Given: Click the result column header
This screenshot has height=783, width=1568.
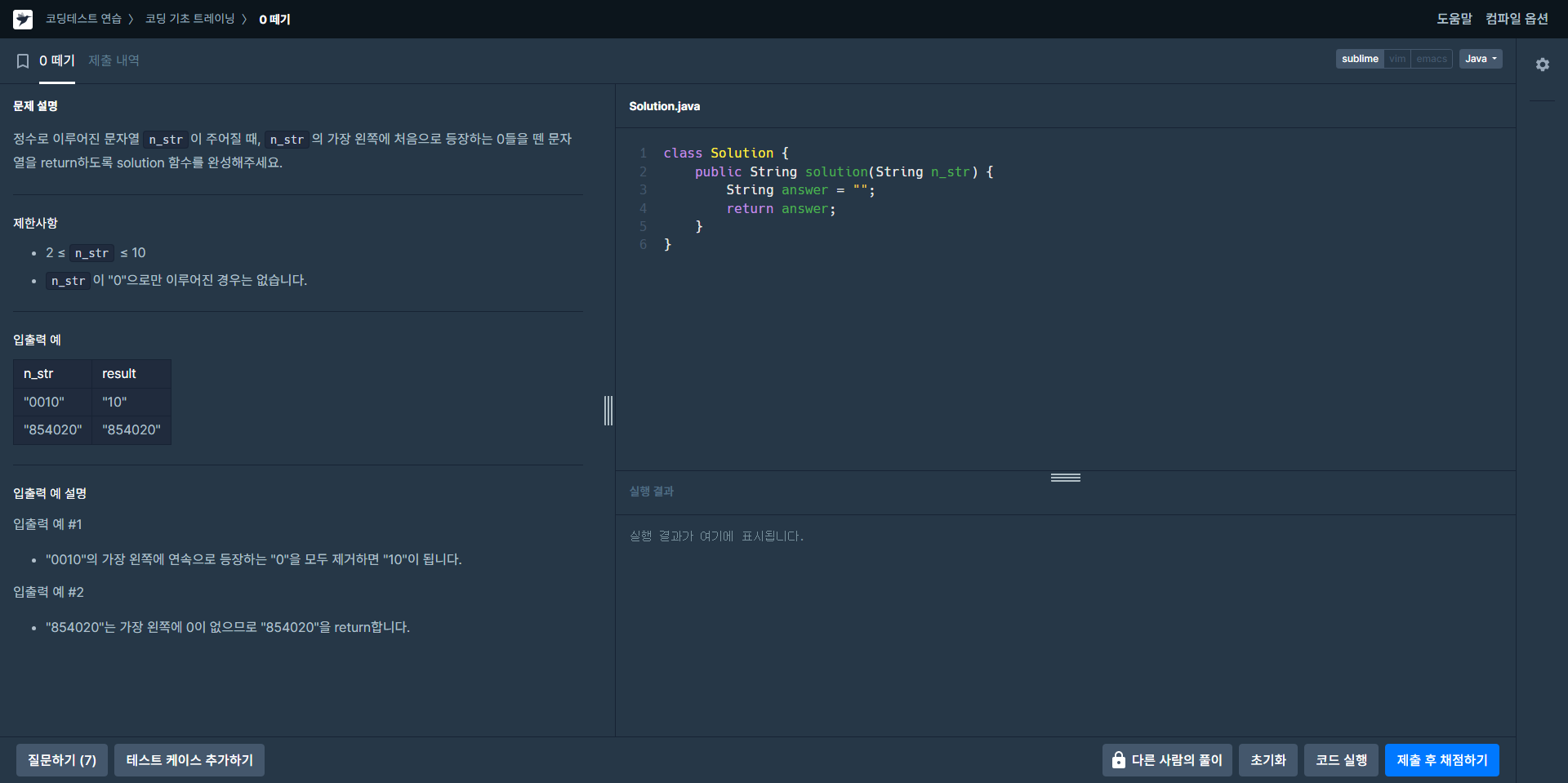Looking at the screenshot, I should coord(131,374).
